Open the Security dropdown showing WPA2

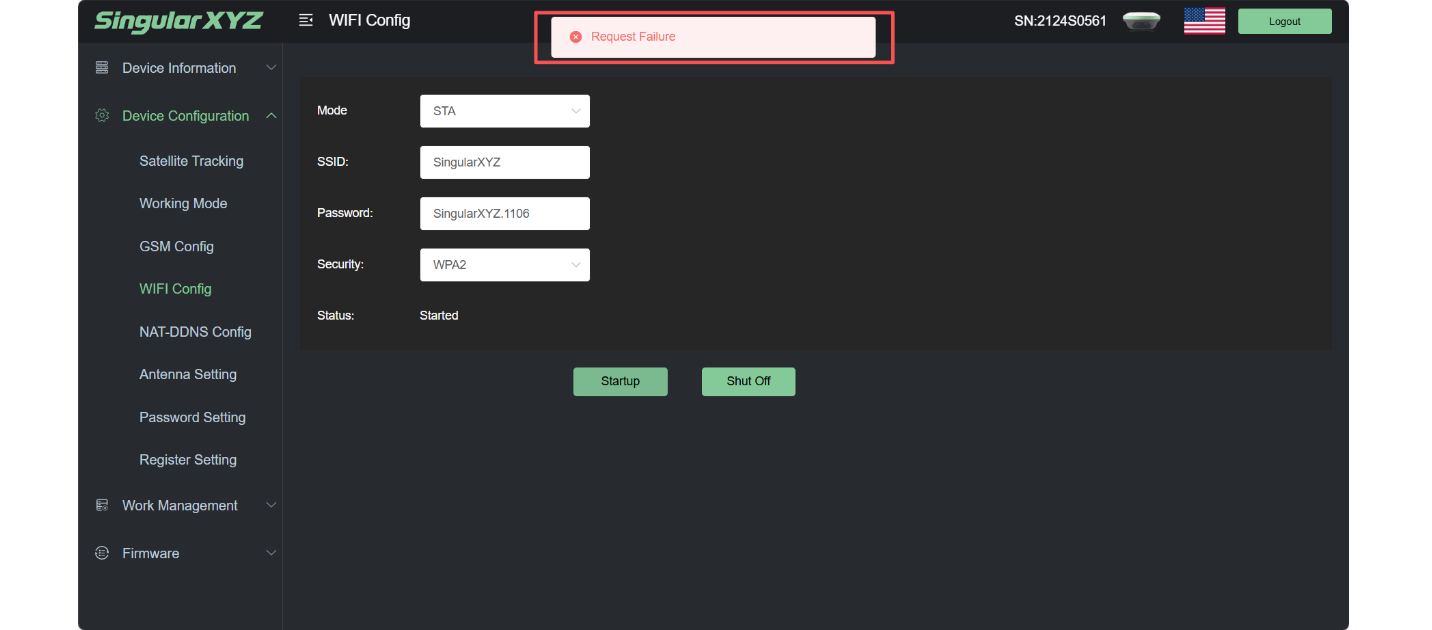click(x=504, y=265)
